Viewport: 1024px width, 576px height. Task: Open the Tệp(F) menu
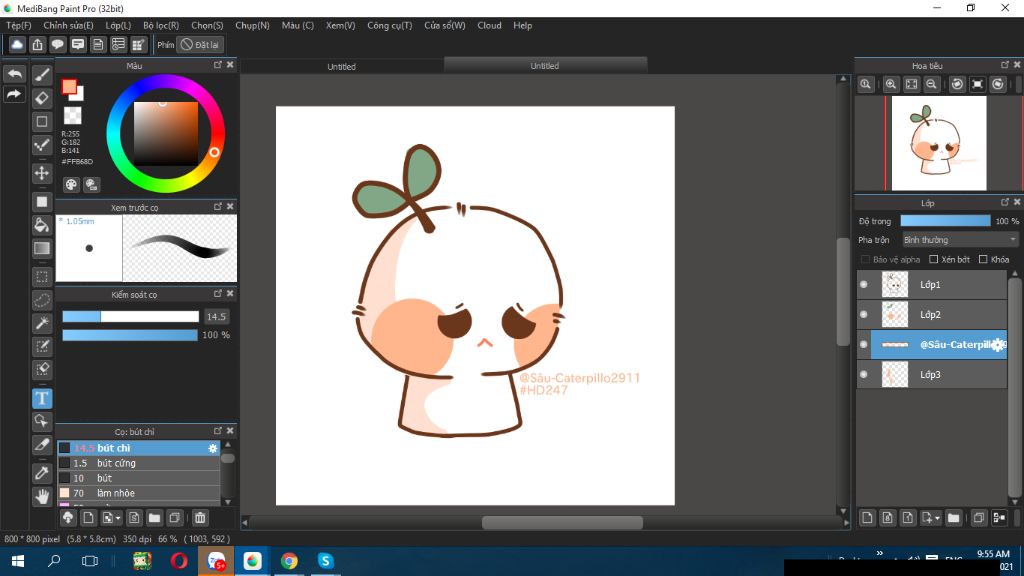19,25
